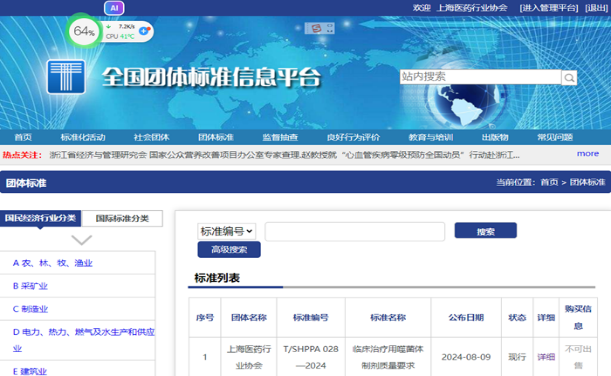Click the CPU 41°C temperature readout
Viewport: 611px width, 376px height.
(120, 36)
